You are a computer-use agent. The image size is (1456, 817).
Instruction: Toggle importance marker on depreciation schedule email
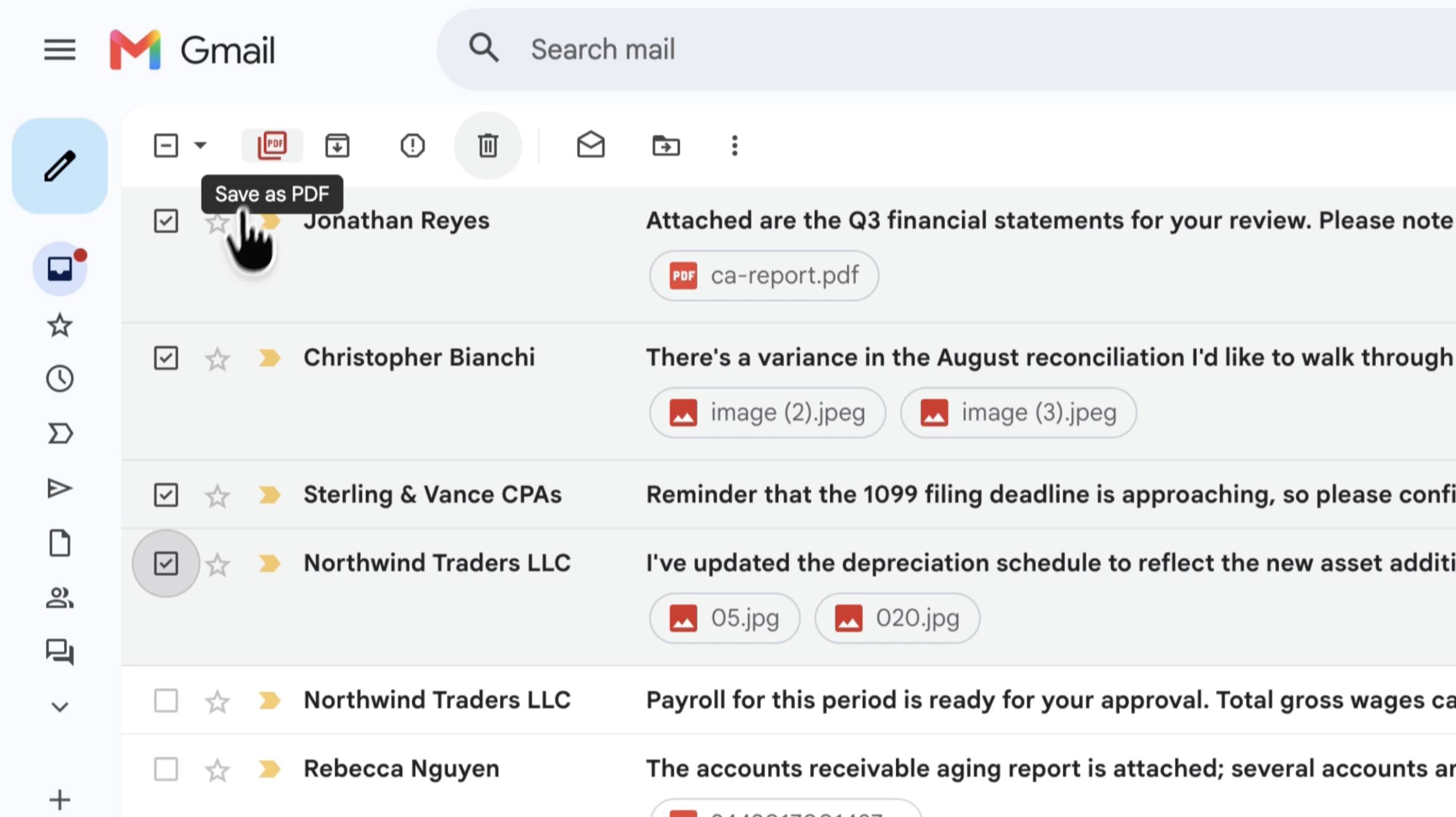[x=269, y=563]
